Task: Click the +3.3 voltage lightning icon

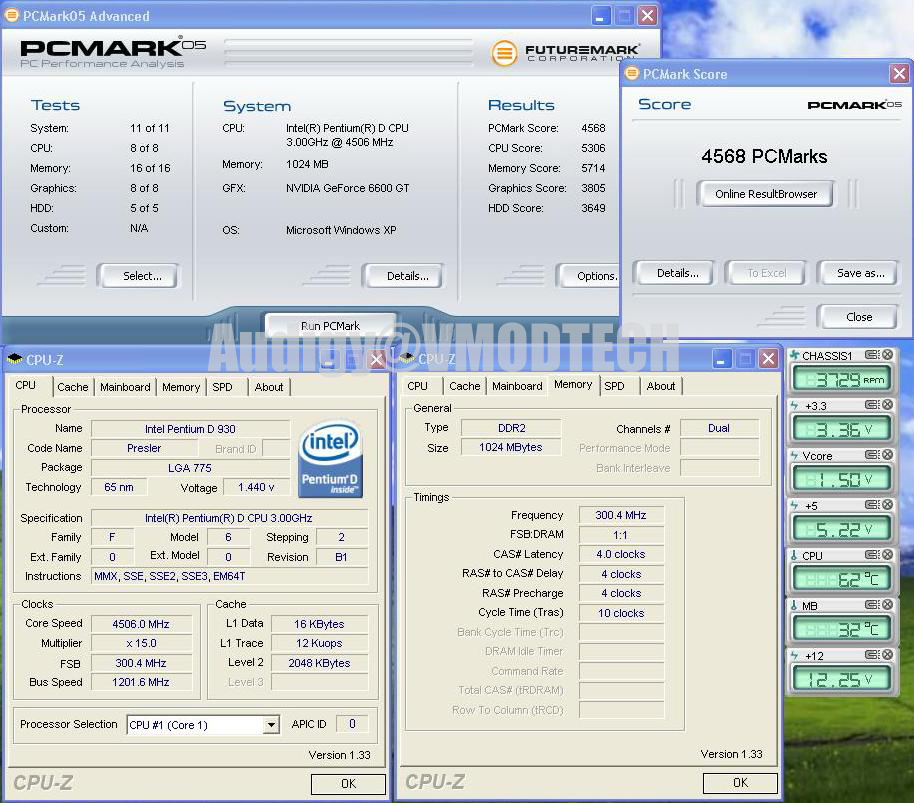Action: coord(794,405)
